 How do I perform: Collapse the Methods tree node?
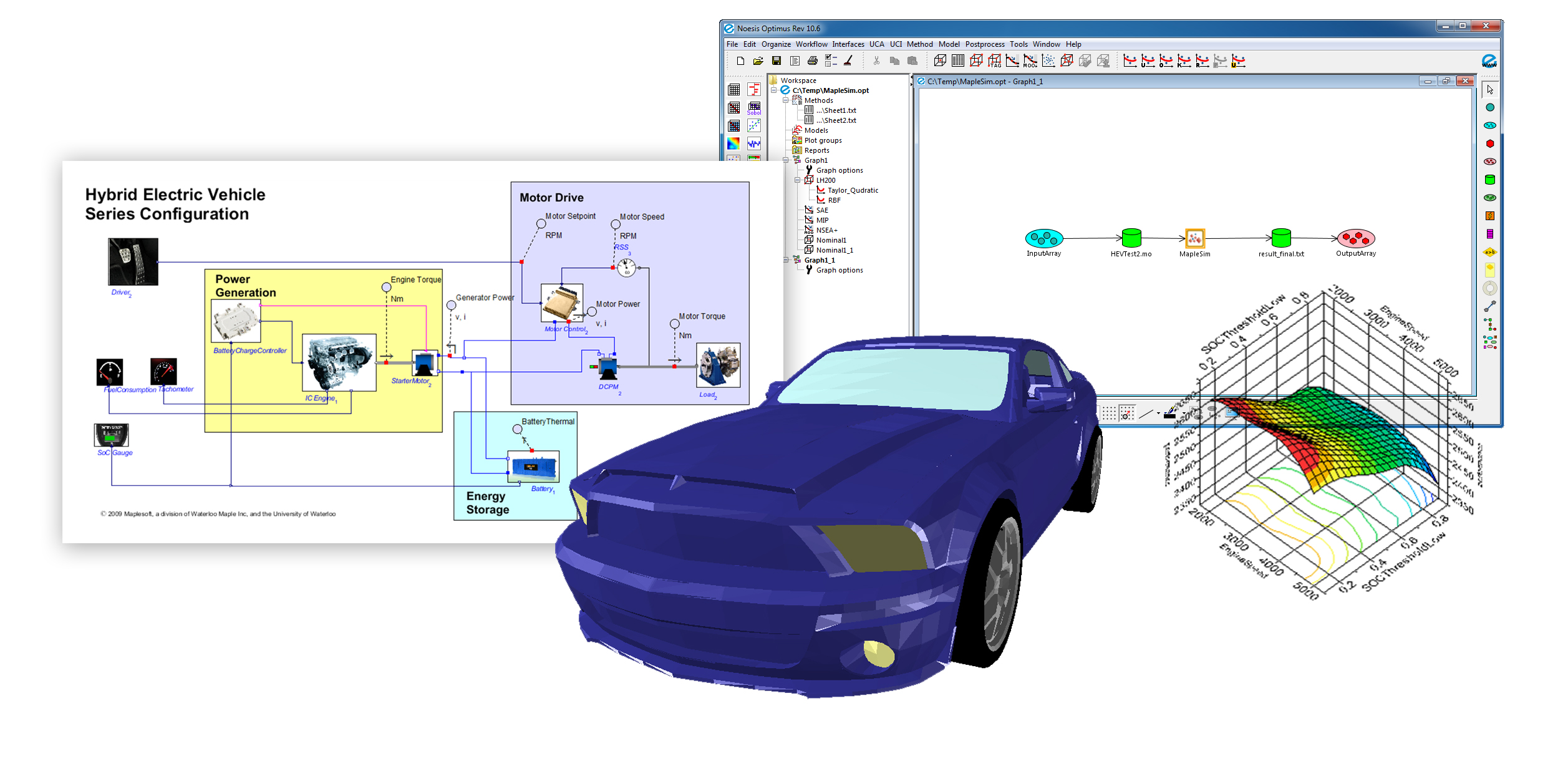click(x=786, y=100)
